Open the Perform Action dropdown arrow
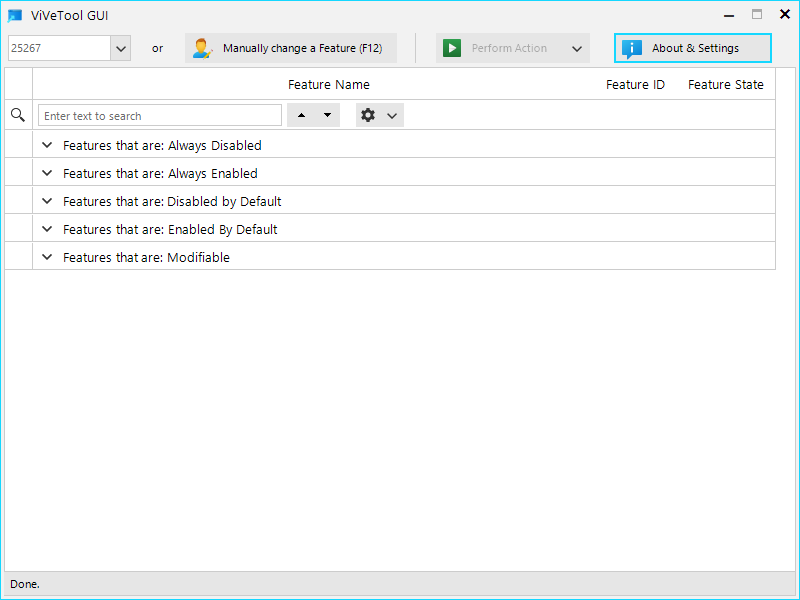The image size is (800, 600). point(577,49)
